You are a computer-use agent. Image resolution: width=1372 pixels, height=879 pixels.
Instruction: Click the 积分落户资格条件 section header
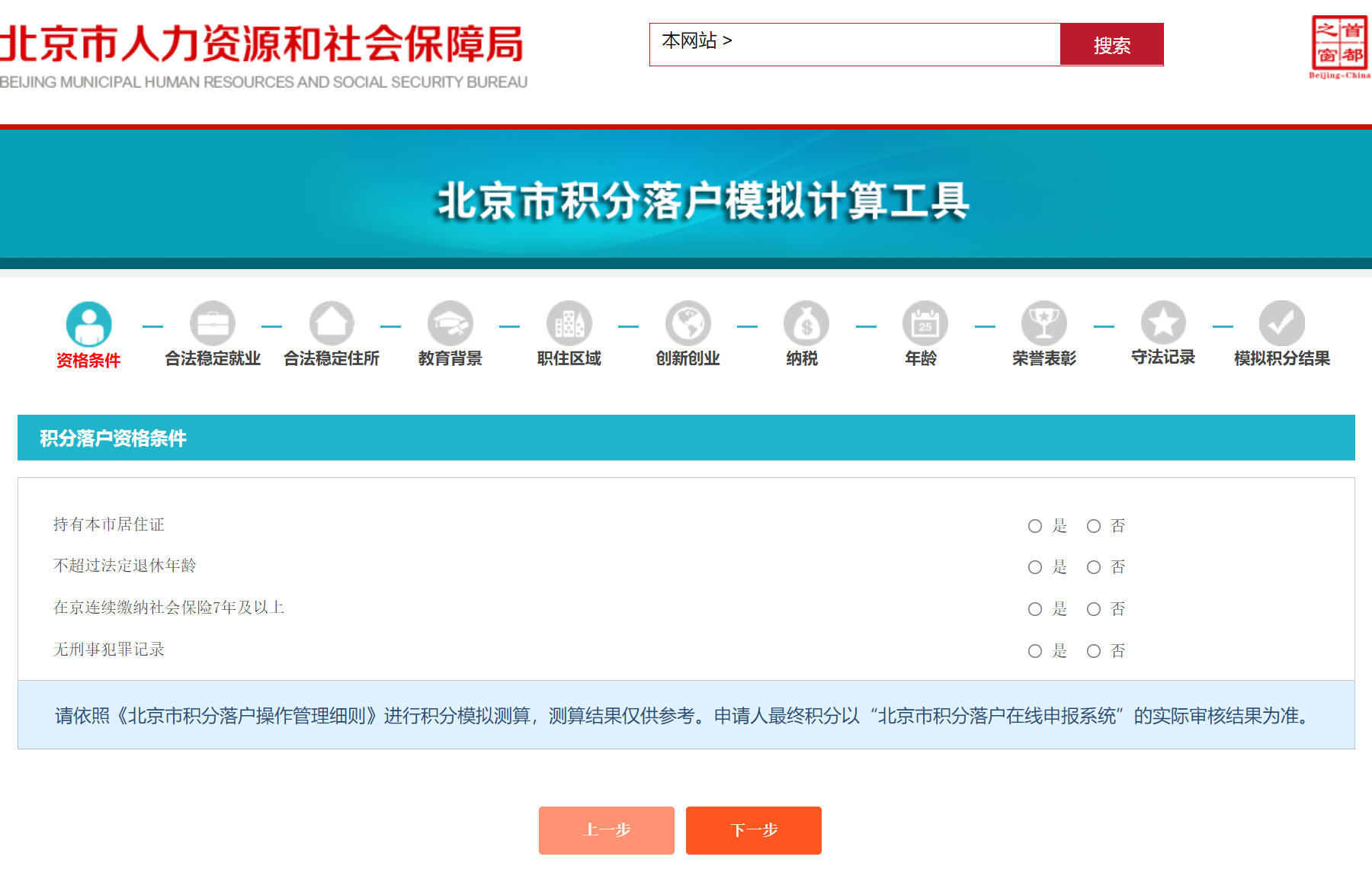686,438
